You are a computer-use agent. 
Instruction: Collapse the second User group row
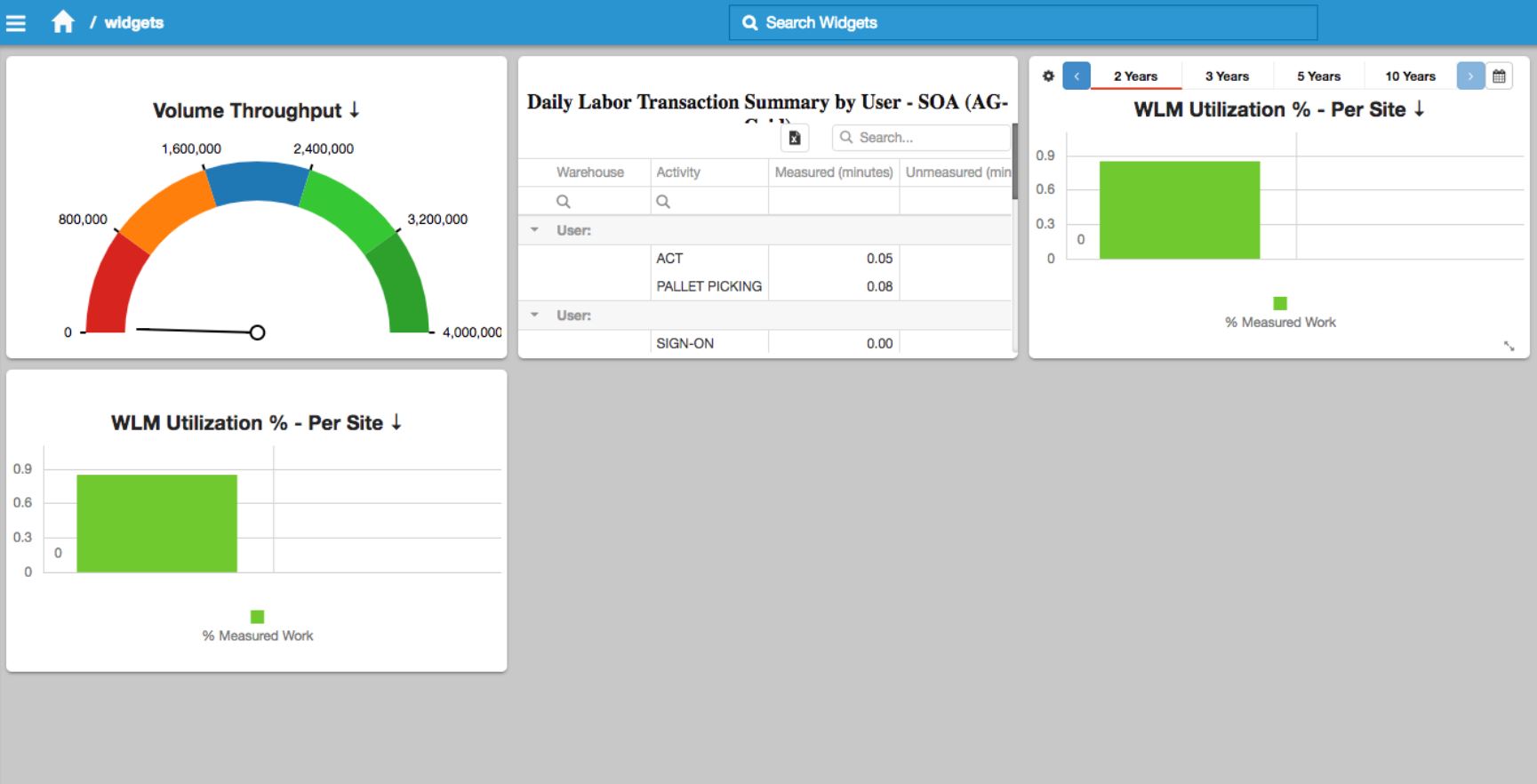[534, 316]
